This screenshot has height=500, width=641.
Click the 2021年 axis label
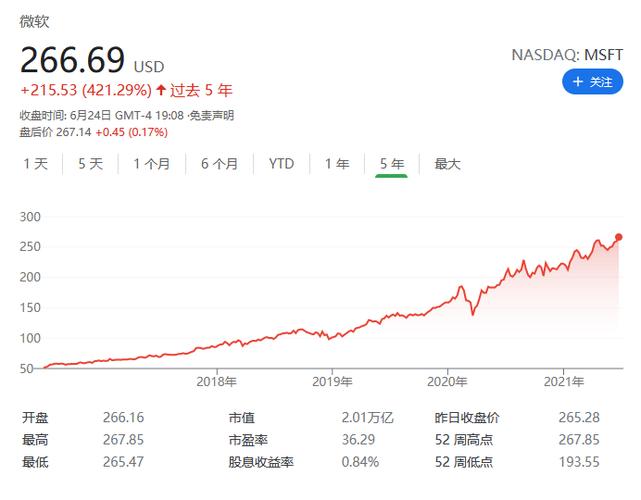[563, 382]
